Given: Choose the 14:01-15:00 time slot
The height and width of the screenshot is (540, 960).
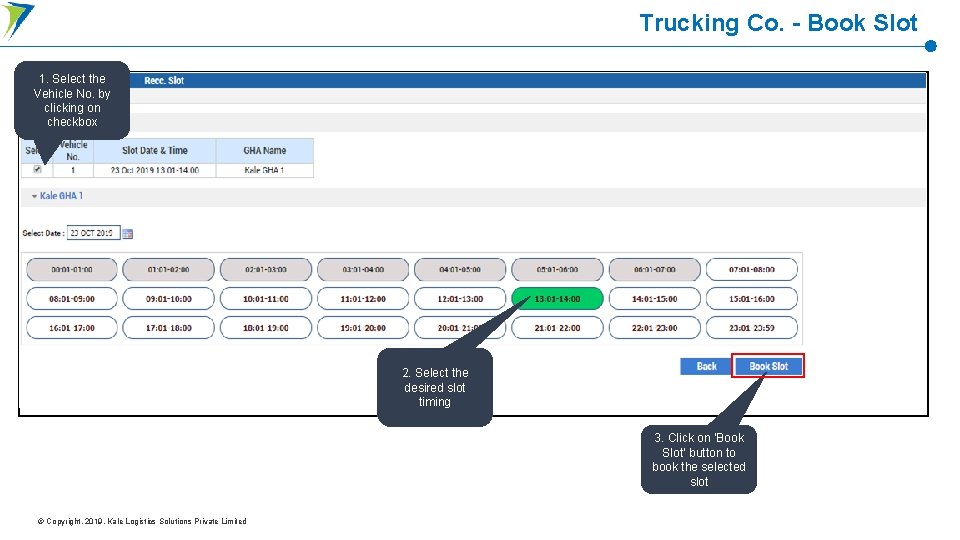Looking at the screenshot, I should 654,299.
